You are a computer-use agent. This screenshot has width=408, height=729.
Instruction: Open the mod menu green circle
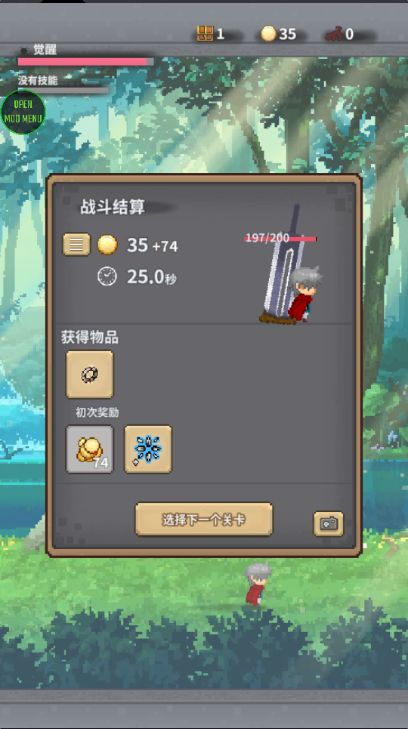[x=23, y=112]
